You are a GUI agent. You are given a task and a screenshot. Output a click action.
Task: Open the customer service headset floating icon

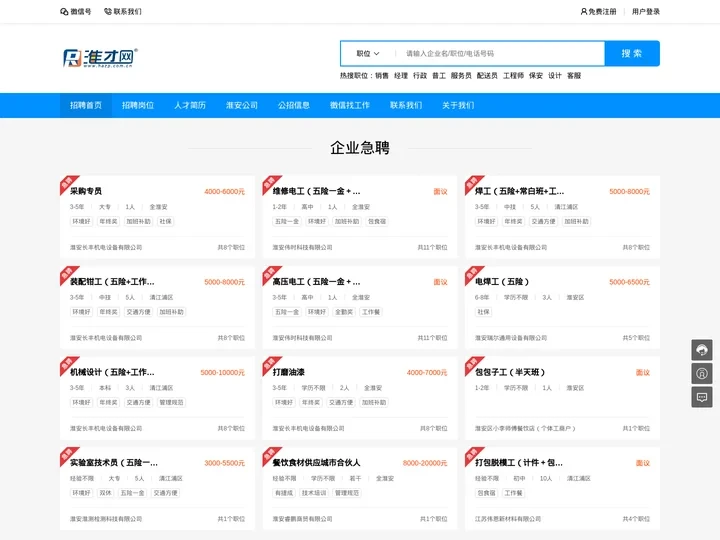pyautogui.click(x=702, y=350)
